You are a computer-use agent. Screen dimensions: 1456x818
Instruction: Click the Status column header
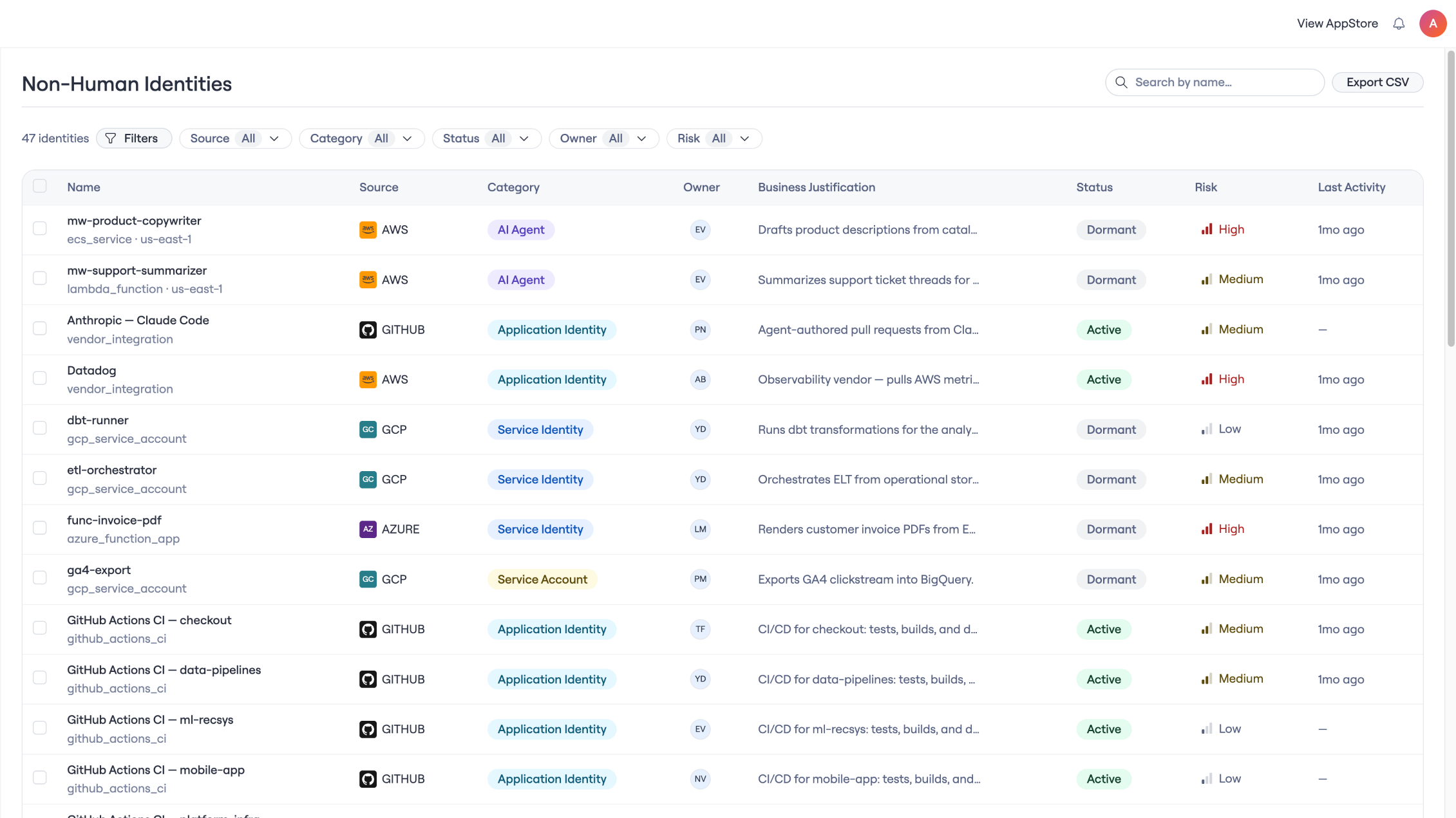(1094, 187)
